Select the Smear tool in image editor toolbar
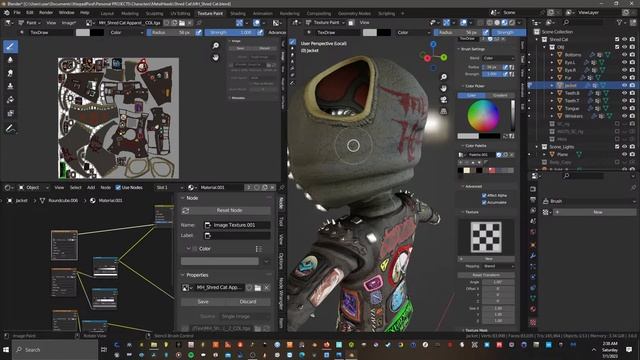 click(x=11, y=73)
